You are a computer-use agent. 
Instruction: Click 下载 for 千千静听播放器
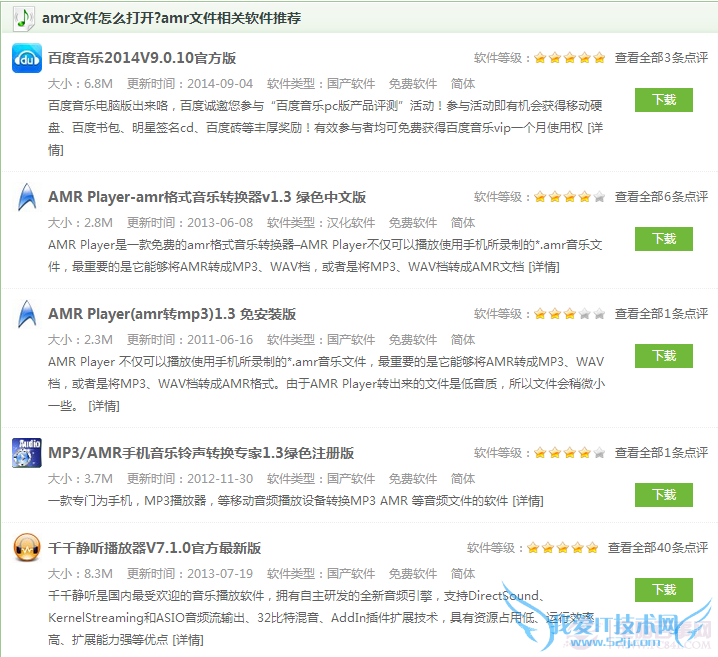[664, 590]
